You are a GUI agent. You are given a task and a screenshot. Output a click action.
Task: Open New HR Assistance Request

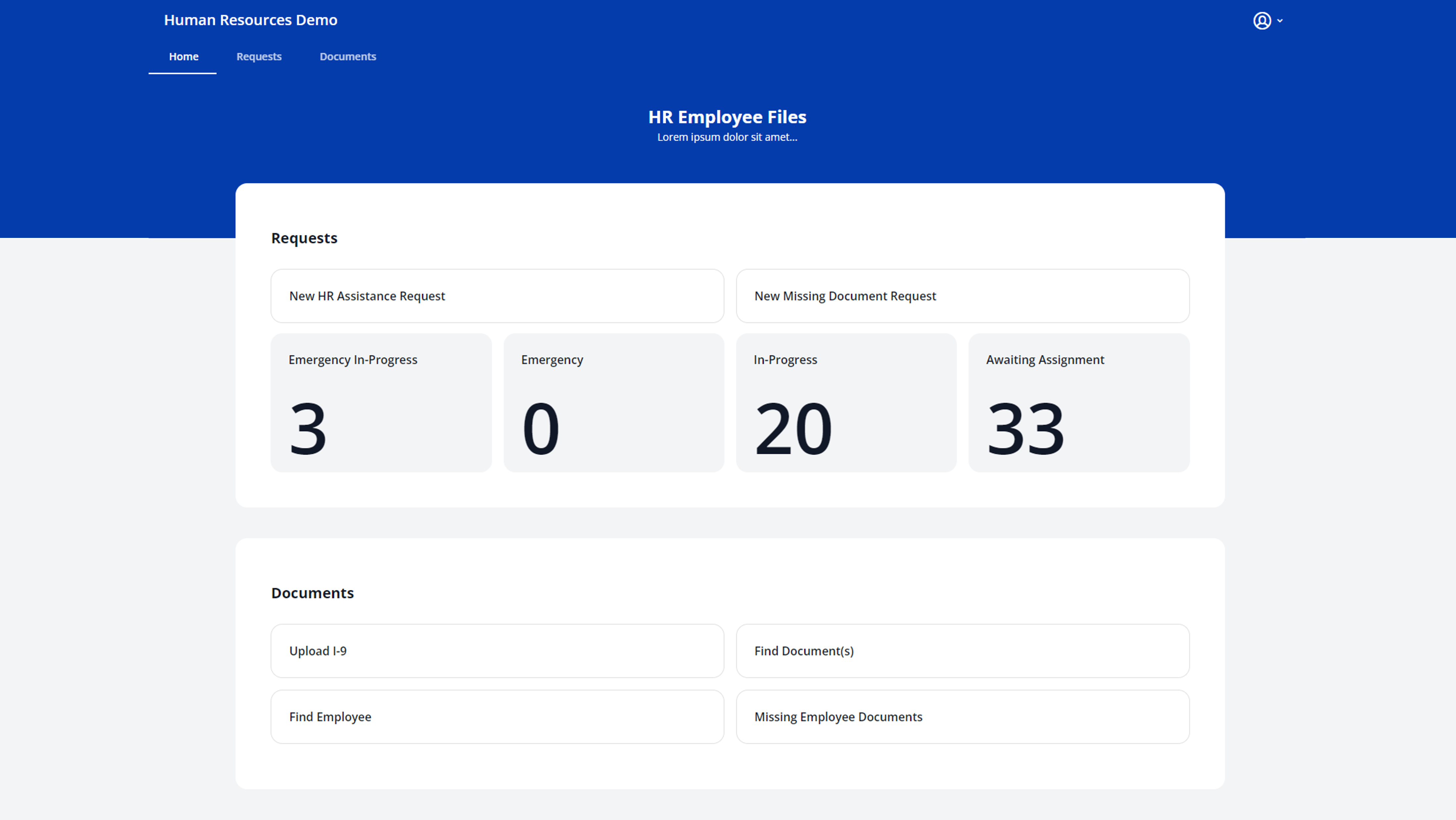497,295
